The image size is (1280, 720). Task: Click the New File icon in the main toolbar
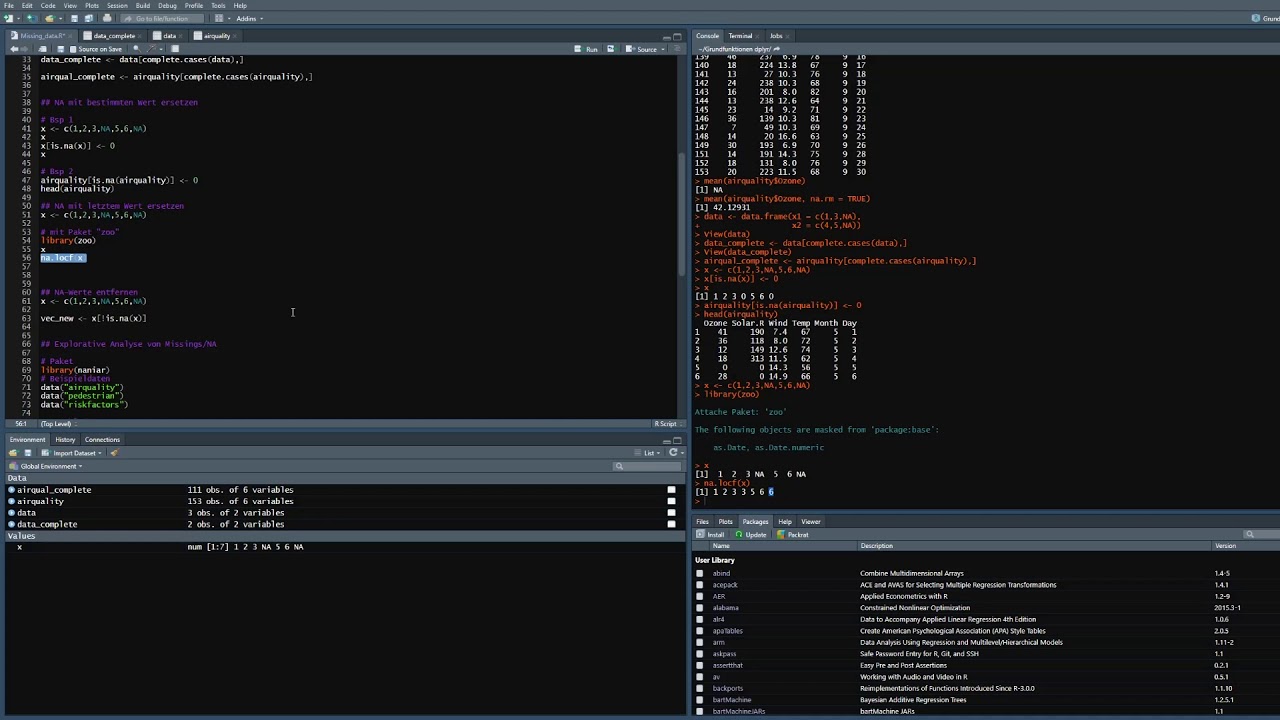coord(9,18)
